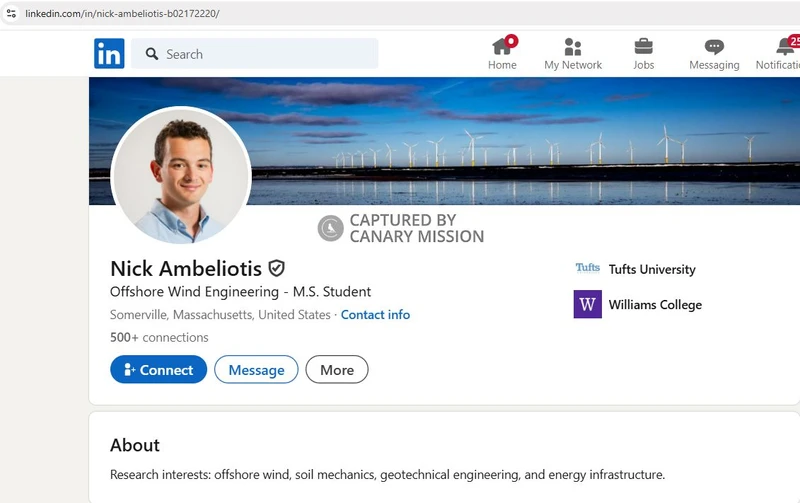Screen dimensions: 800x503
Task: View the 500+ connections link
Action: pos(159,337)
